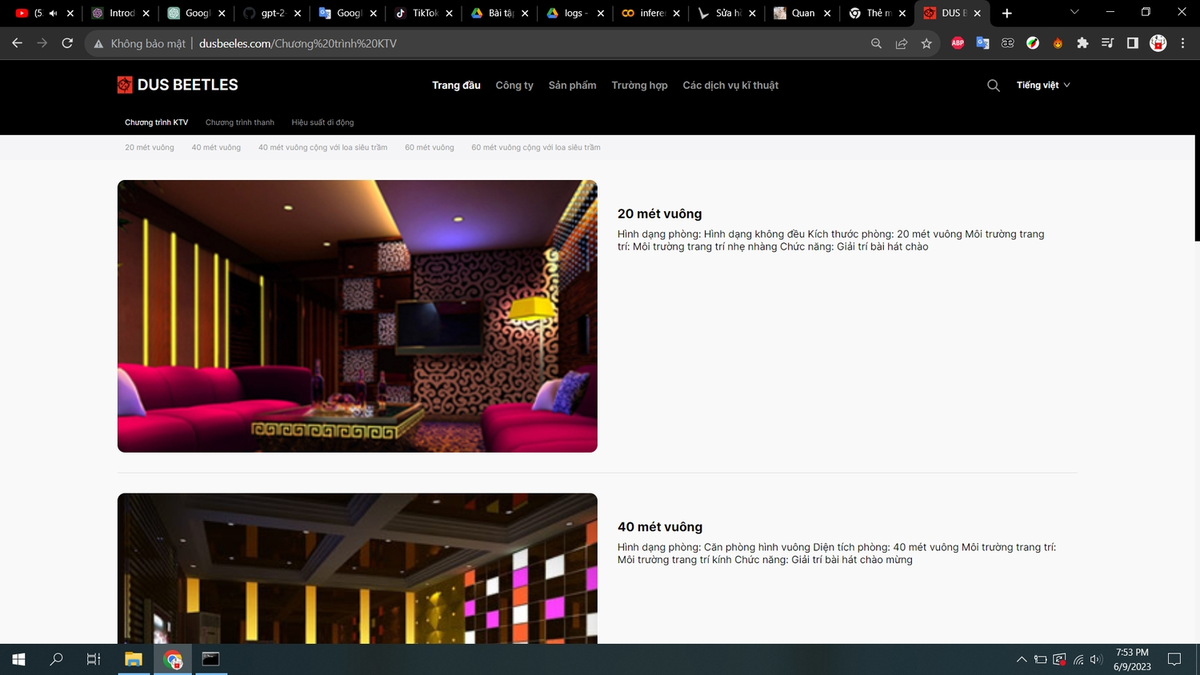Go forward using the browser forward arrow
Viewport: 1200px width, 675px height.
[42, 44]
